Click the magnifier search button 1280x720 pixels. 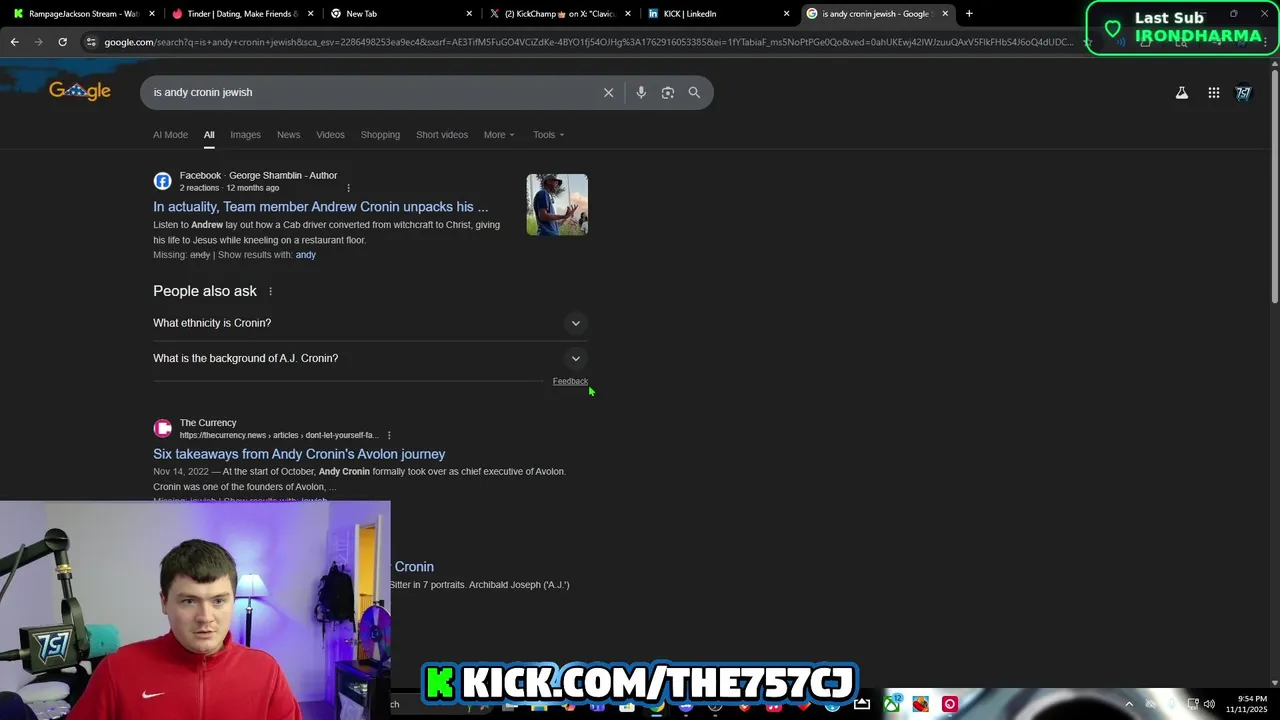(x=694, y=92)
